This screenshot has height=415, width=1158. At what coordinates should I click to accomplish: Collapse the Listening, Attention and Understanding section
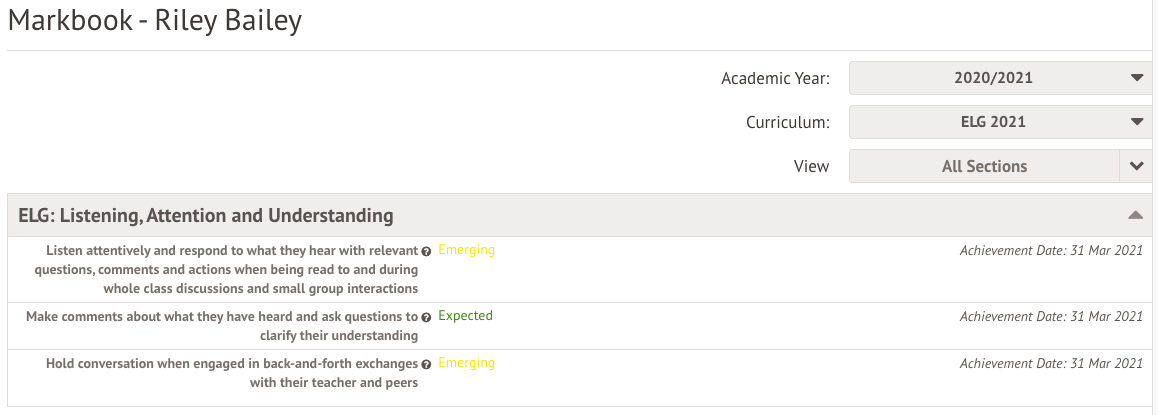(x=1135, y=215)
